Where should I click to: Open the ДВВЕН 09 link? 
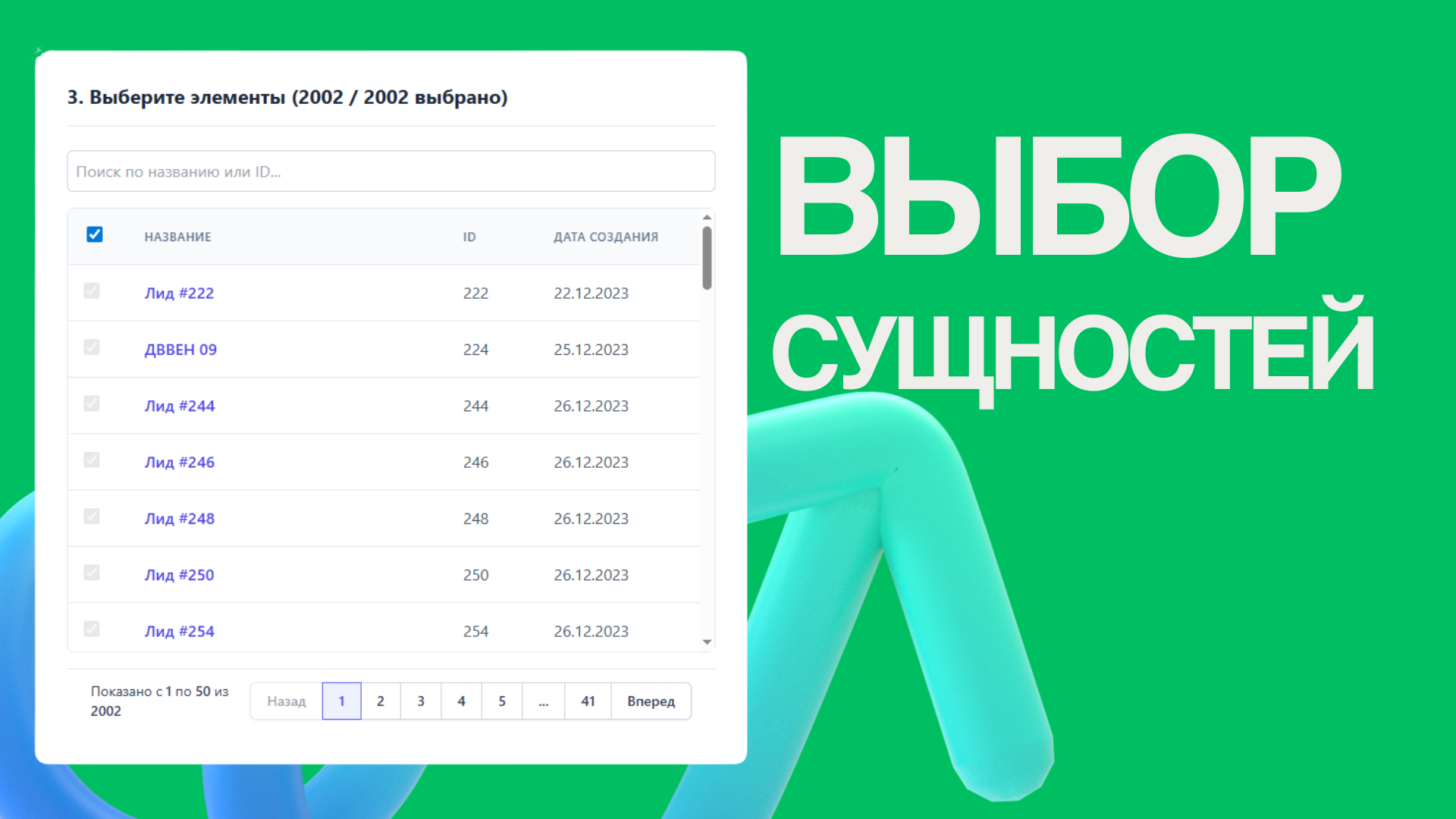tap(180, 350)
